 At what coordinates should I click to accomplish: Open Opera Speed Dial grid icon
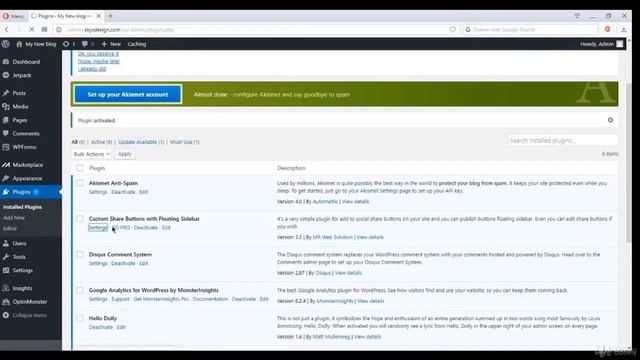click(44, 29)
